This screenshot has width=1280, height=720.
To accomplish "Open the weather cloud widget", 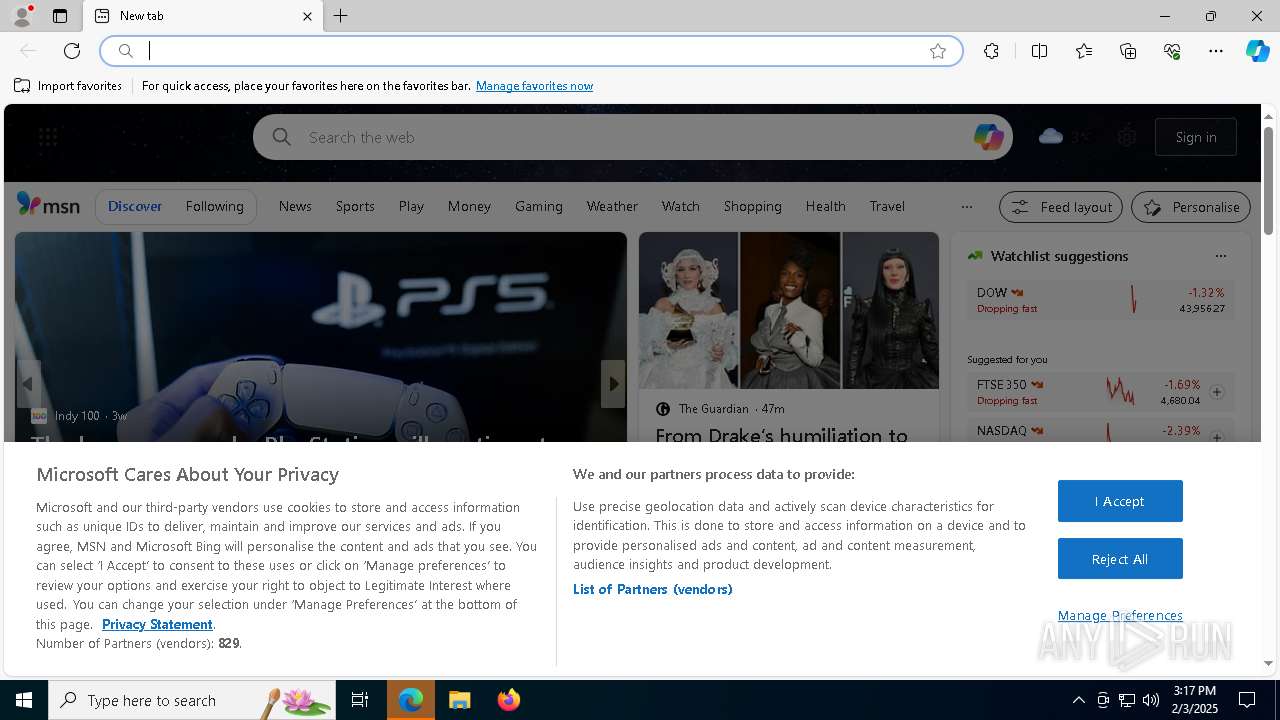I will tap(1063, 136).
